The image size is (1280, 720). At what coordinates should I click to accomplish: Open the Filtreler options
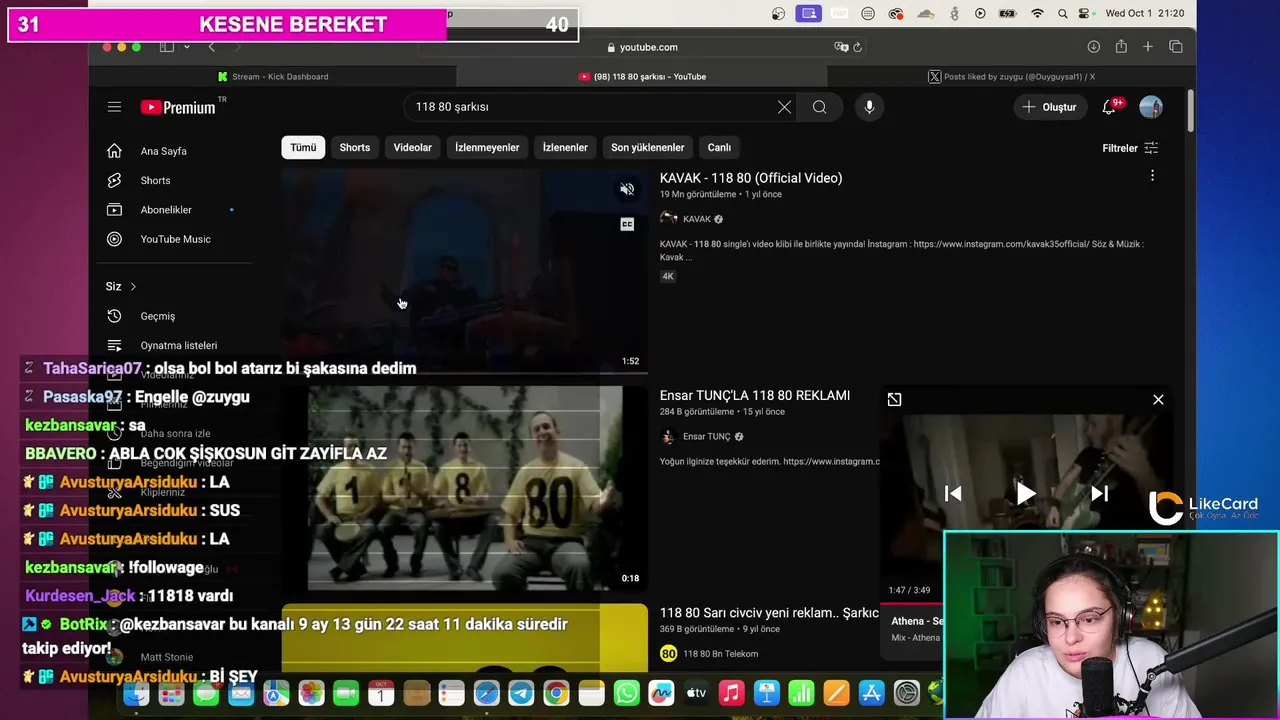tap(1130, 148)
